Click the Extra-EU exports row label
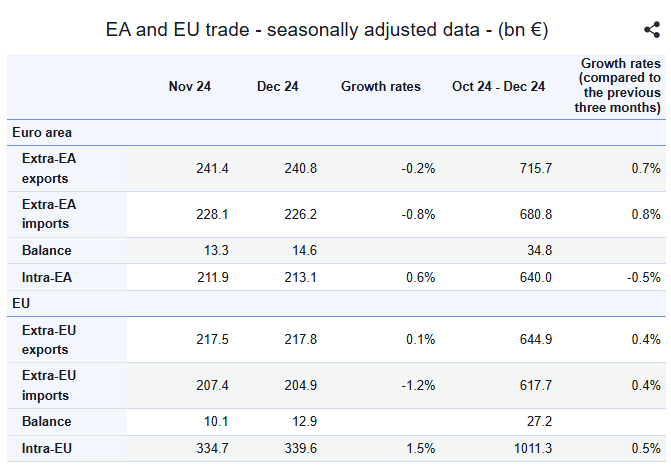Screen dimensions: 671x472 (49, 340)
